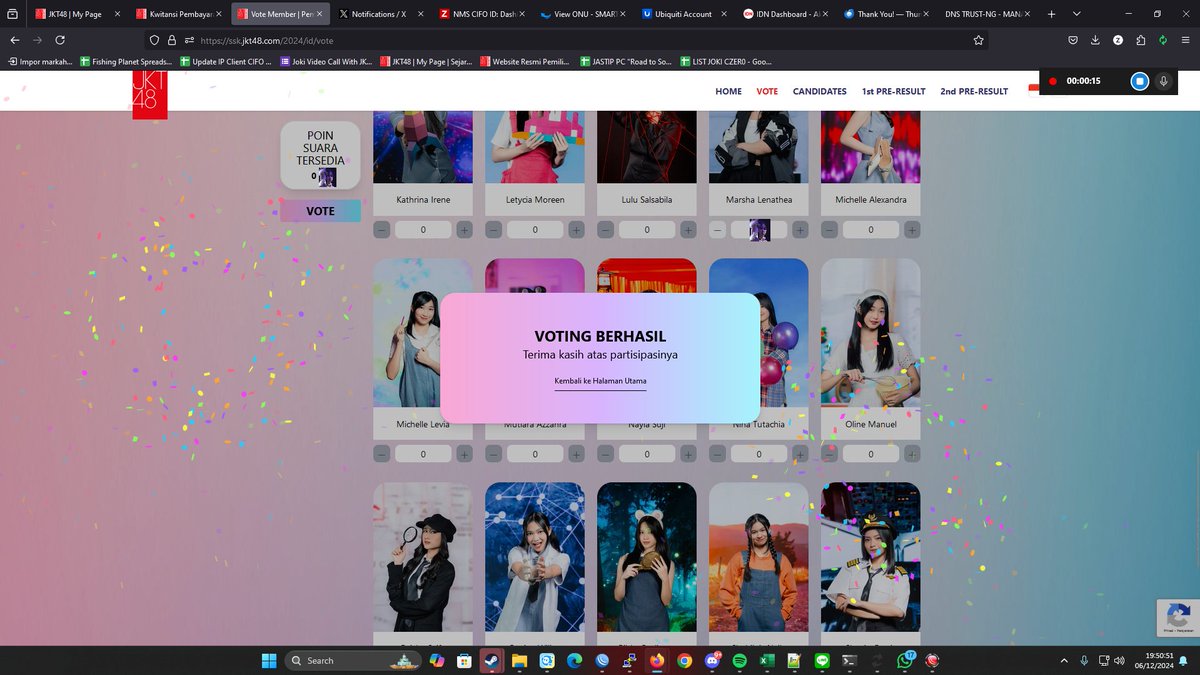
Task: Open the Website Resmi Pemilihan bookmark
Action: tap(524, 61)
